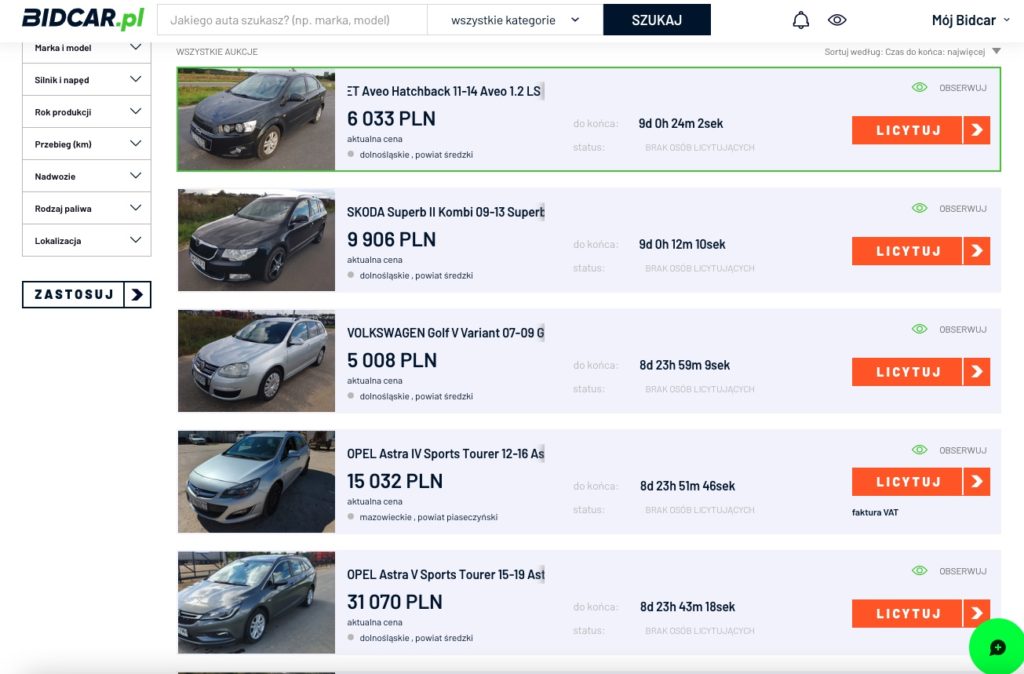Click arrow icon next to LICYTUJ for Aveo
Viewport: 1024px width, 674px height.
977,130
